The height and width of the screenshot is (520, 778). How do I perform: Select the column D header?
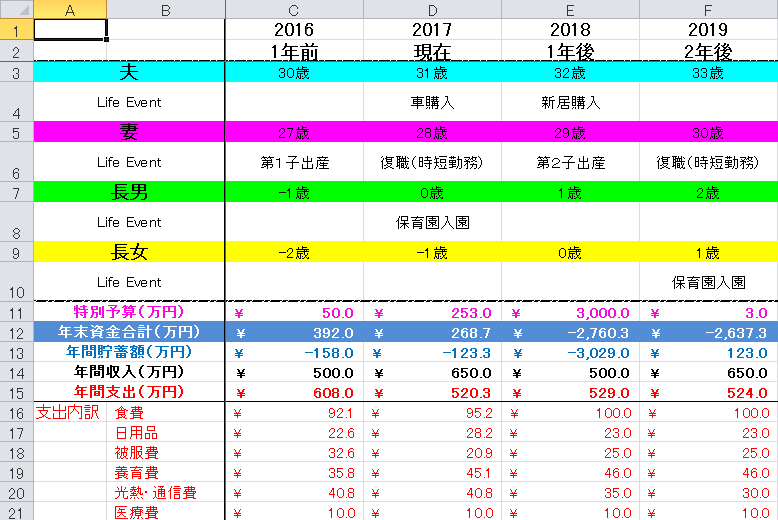pos(432,9)
